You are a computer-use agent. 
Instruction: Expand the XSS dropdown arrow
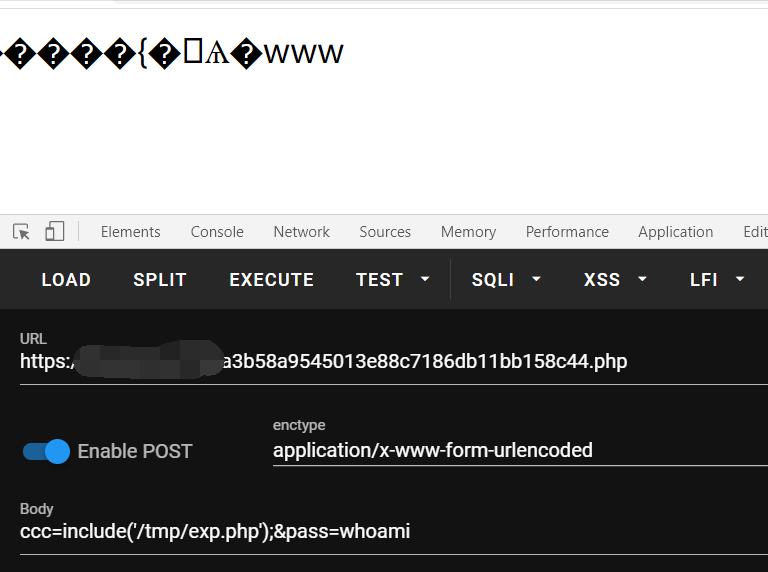642,279
